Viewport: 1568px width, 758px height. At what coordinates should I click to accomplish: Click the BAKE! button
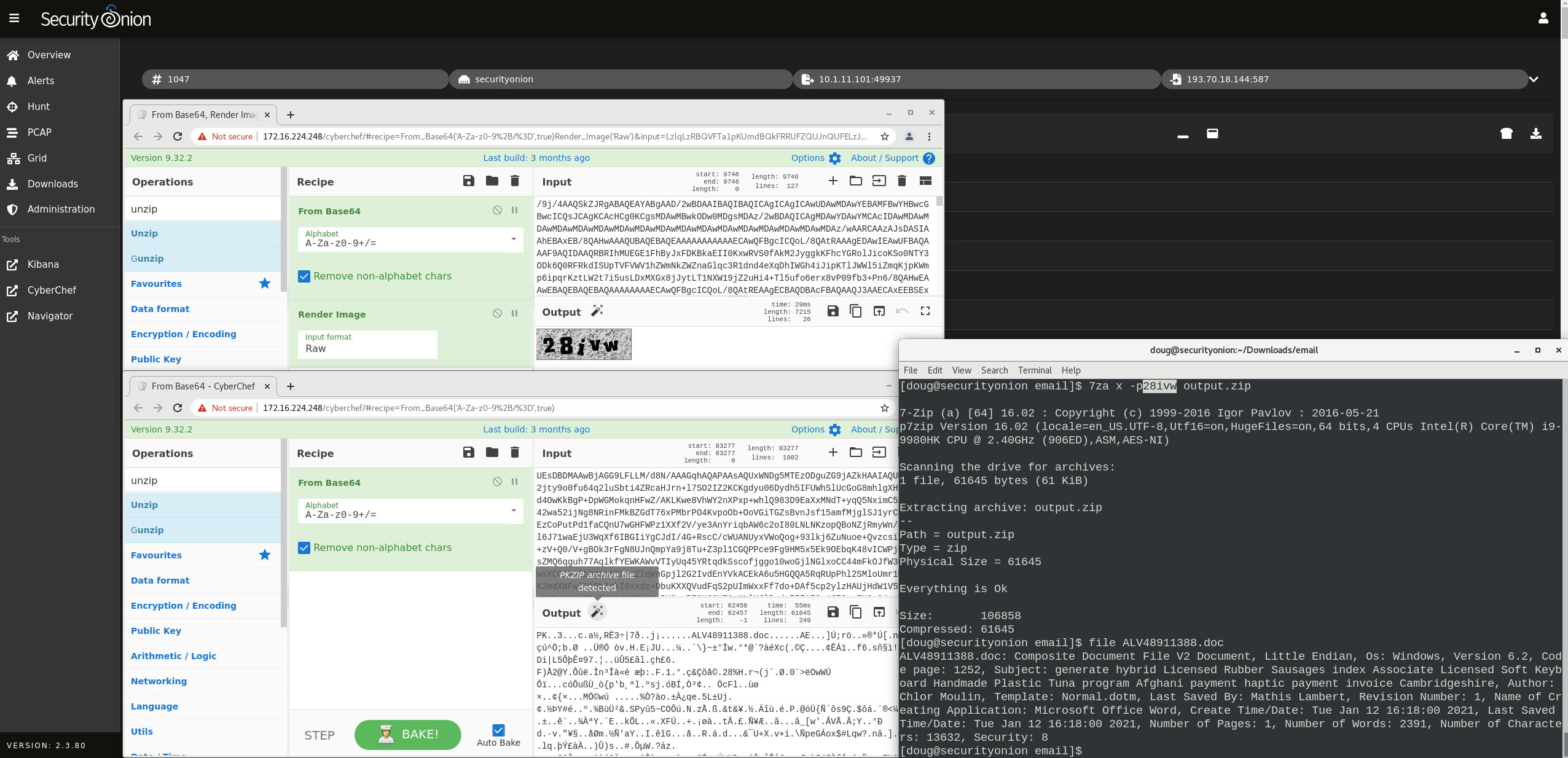click(408, 735)
